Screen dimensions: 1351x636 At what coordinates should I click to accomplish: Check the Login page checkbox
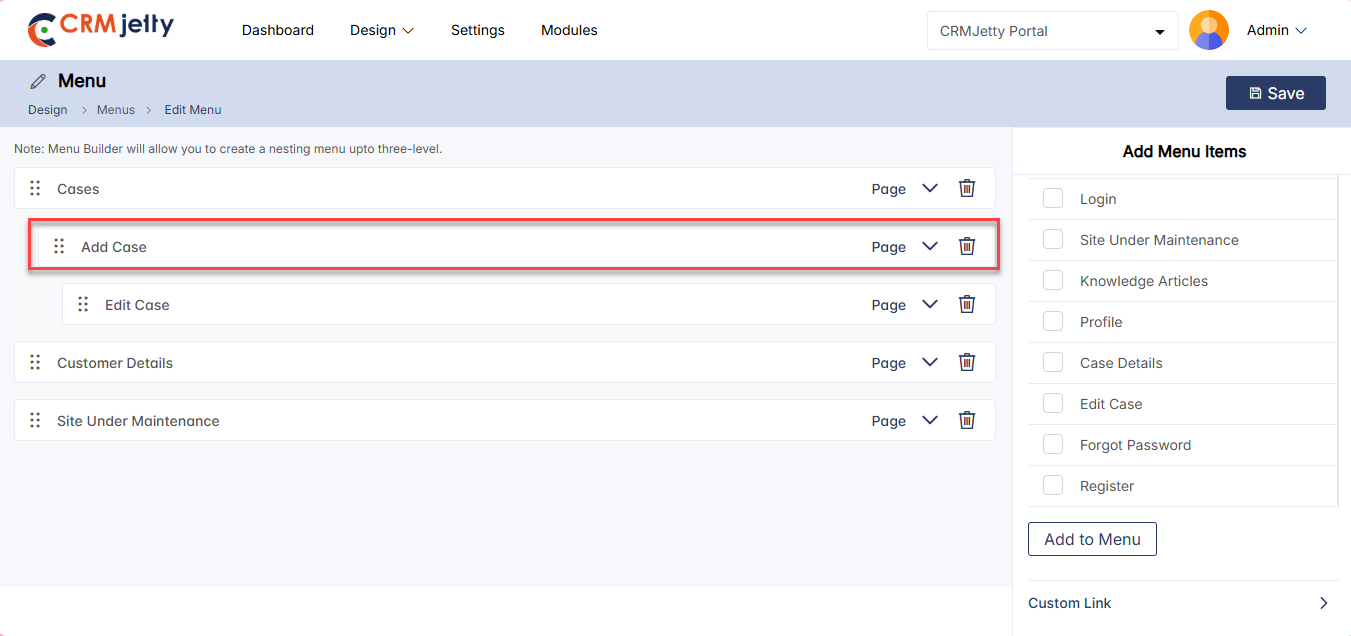click(1053, 198)
